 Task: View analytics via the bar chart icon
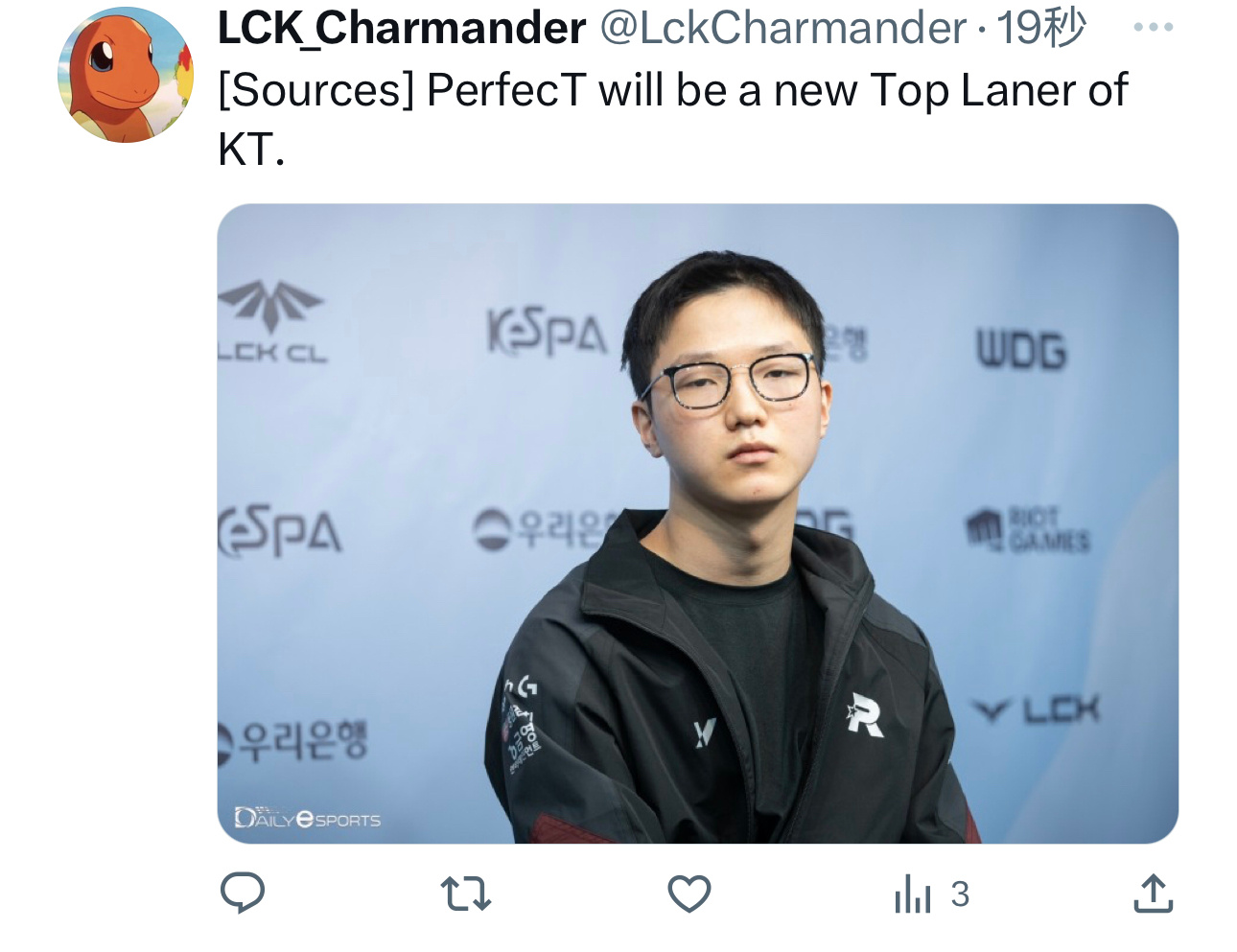(912, 894)
